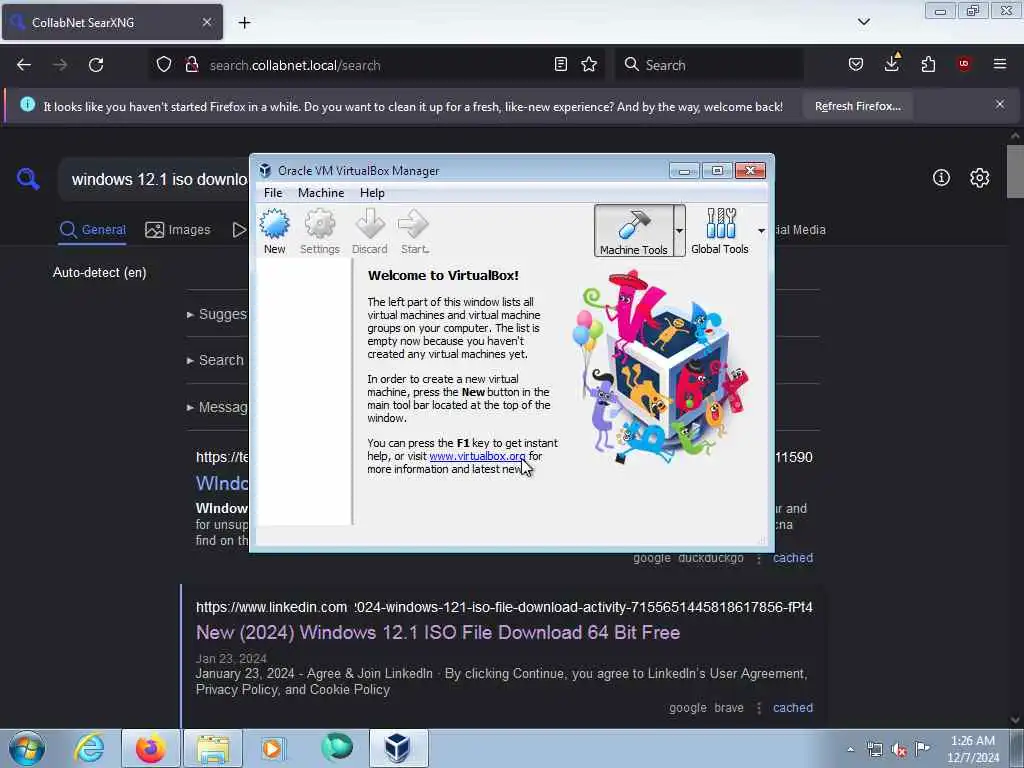Launch Internet Explorer from taskbar
The width and height of the screenshot is (1024, 768).
[x=89, y=748]
